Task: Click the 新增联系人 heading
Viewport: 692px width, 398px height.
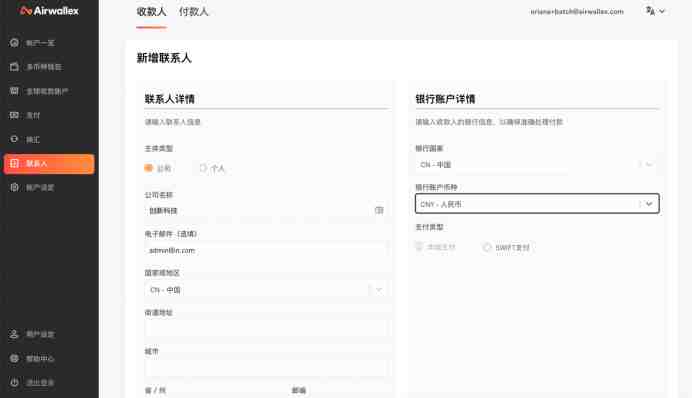Action: point(164,58)
